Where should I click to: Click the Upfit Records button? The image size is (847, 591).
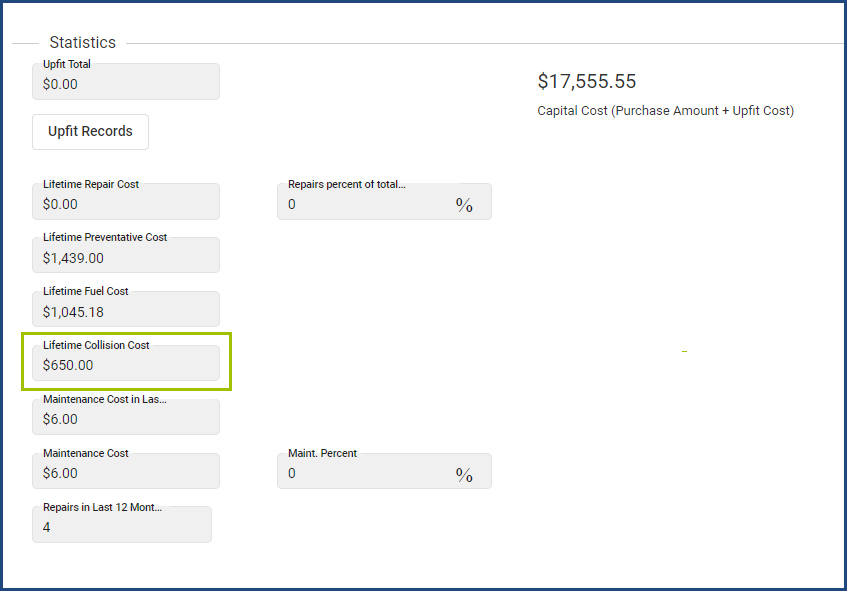90,132
